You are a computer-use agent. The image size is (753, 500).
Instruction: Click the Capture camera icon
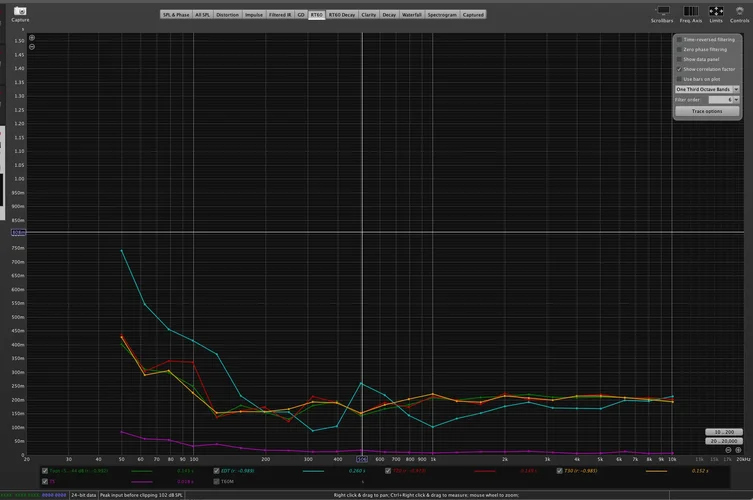(x=19, y=11)
